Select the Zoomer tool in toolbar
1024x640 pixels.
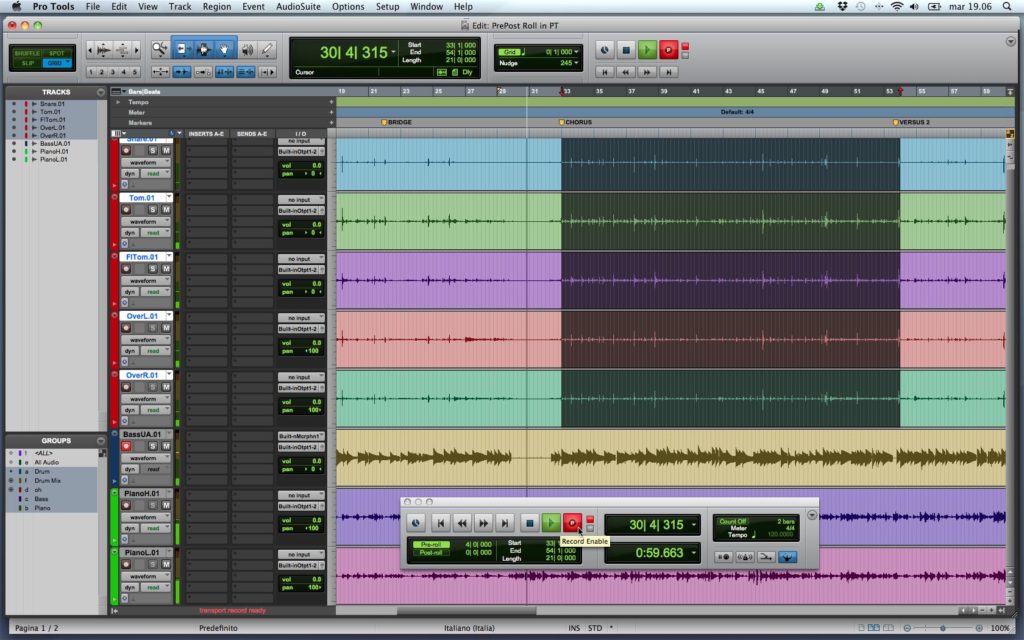point(159,50)
